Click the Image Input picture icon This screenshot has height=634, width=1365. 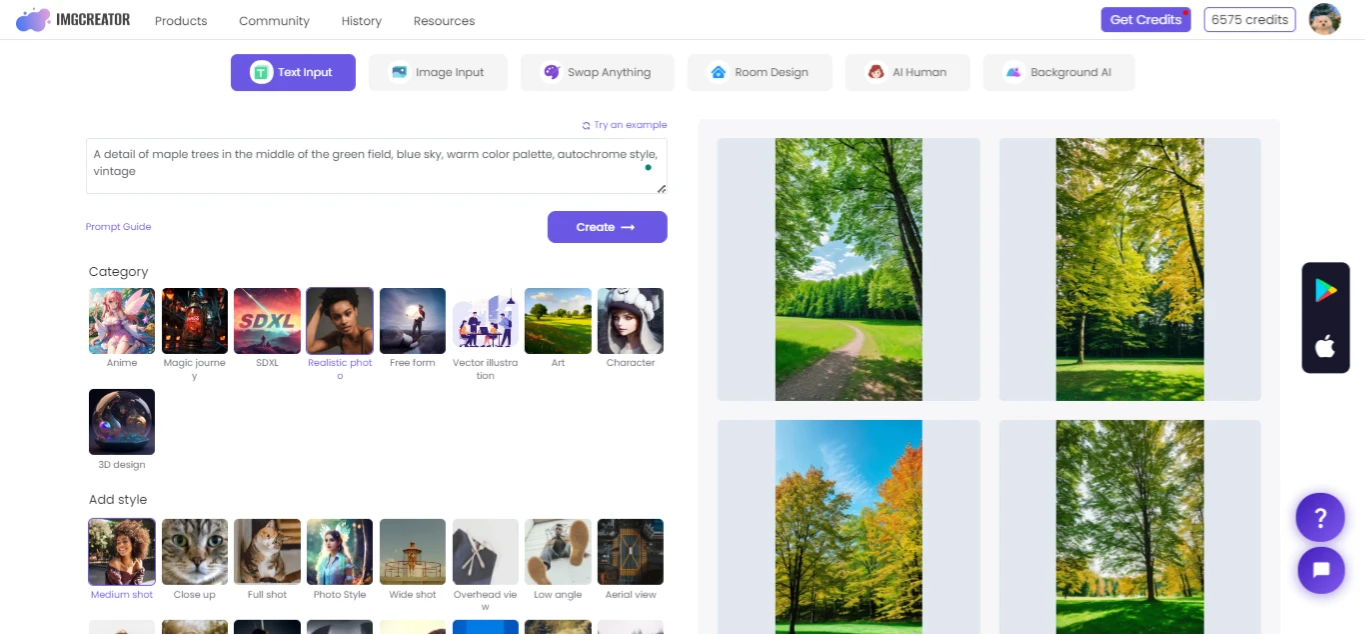pyautogui.click(x=399, y=72)
